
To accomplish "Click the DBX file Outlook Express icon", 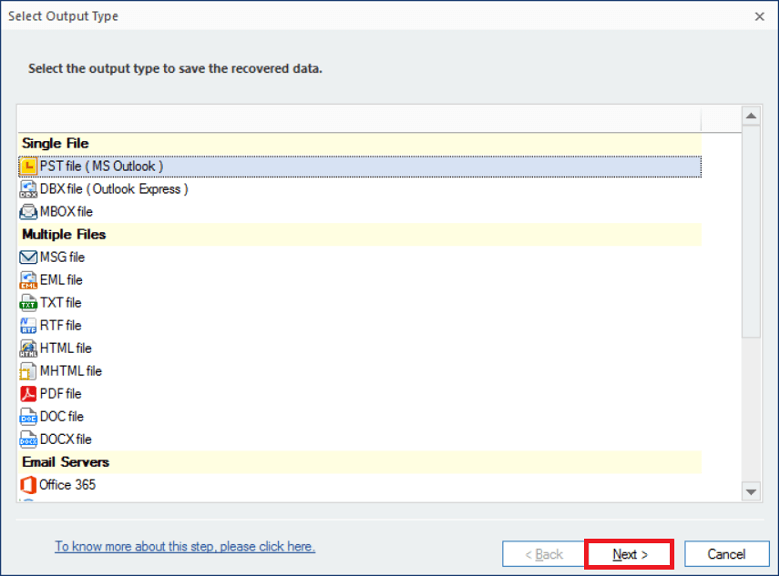I will pos(28,189).
